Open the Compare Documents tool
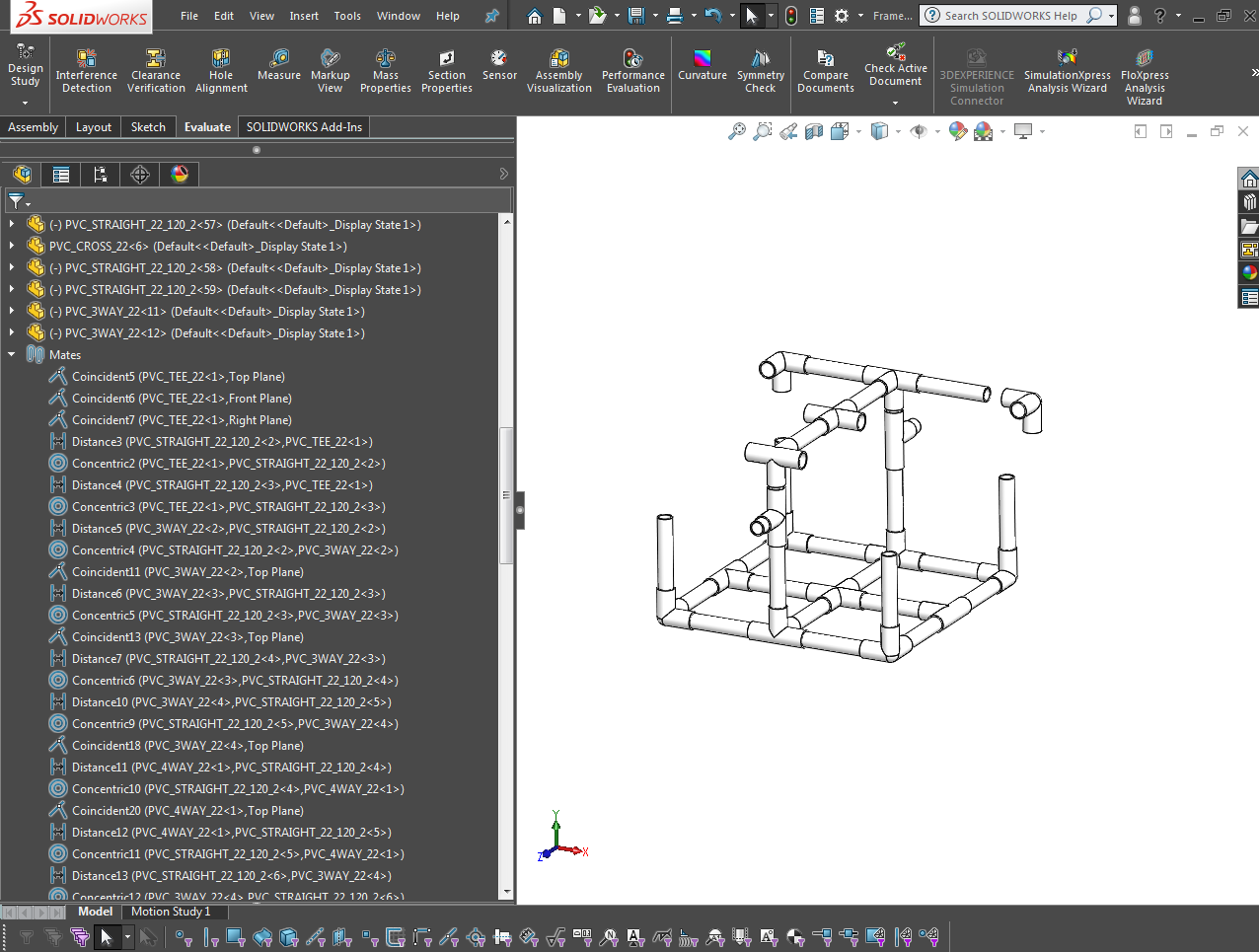 pos(826,71)
